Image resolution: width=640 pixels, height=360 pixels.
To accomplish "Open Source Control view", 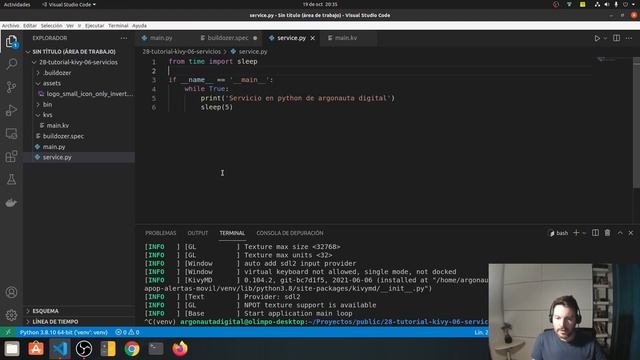I will click(x=11, y=87).
